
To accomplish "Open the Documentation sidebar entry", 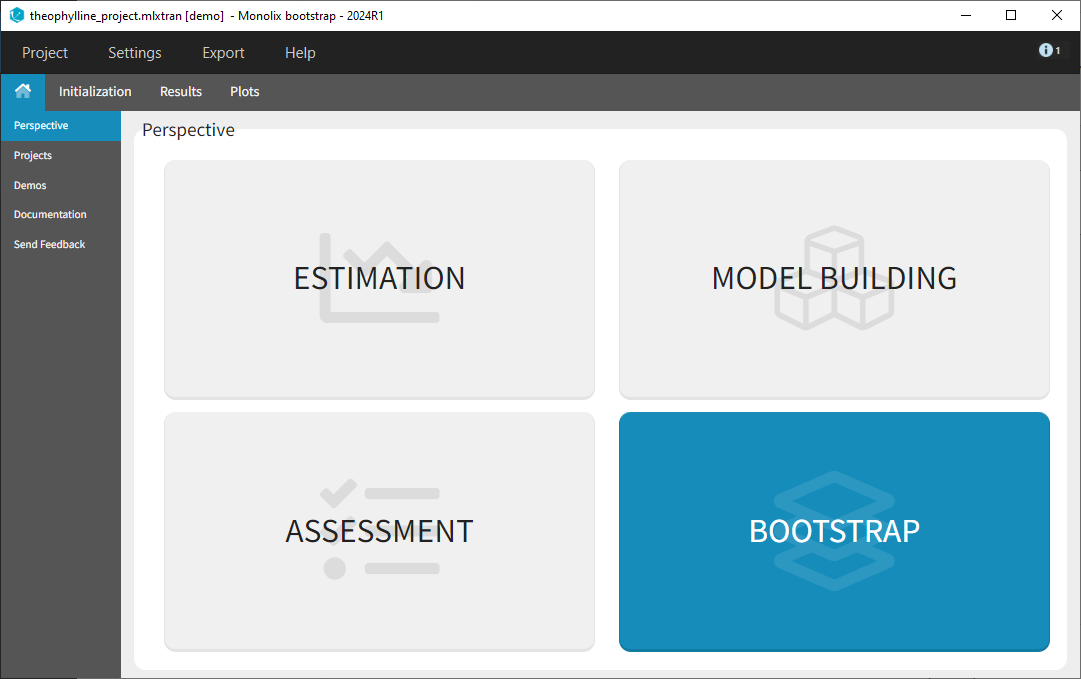I will pyautogui.click(x=50, y=214).
